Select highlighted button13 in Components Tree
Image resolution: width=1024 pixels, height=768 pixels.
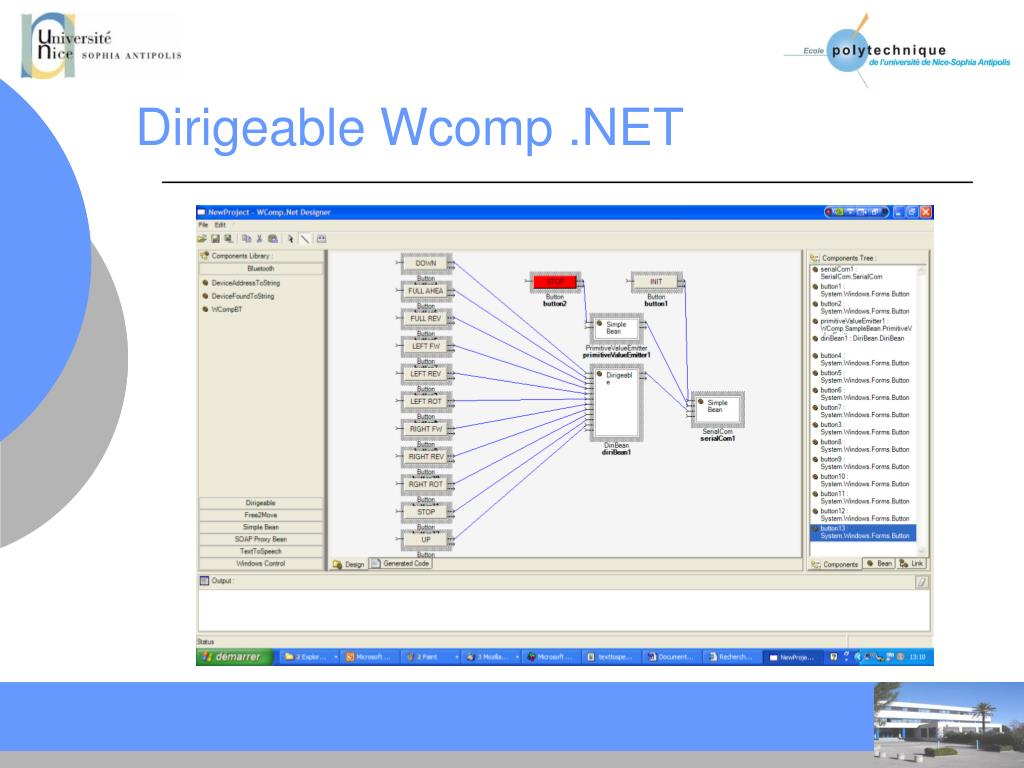tap(863, 532)
